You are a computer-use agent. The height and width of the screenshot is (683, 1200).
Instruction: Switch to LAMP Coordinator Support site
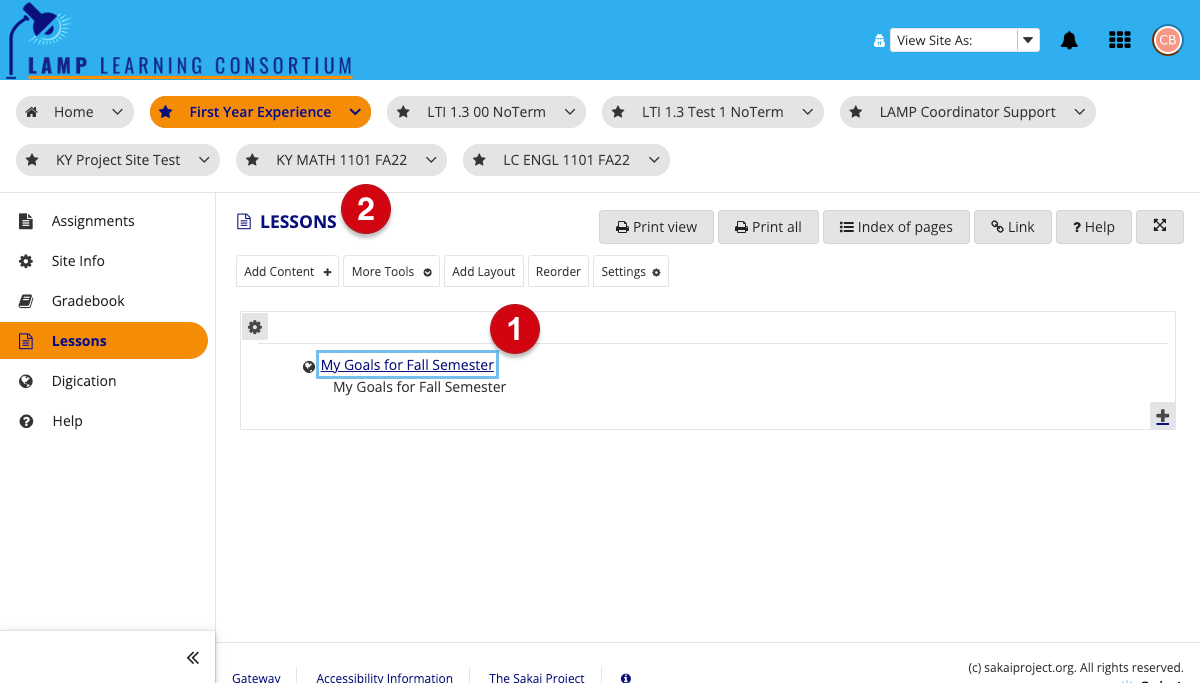tap(967, 112)
